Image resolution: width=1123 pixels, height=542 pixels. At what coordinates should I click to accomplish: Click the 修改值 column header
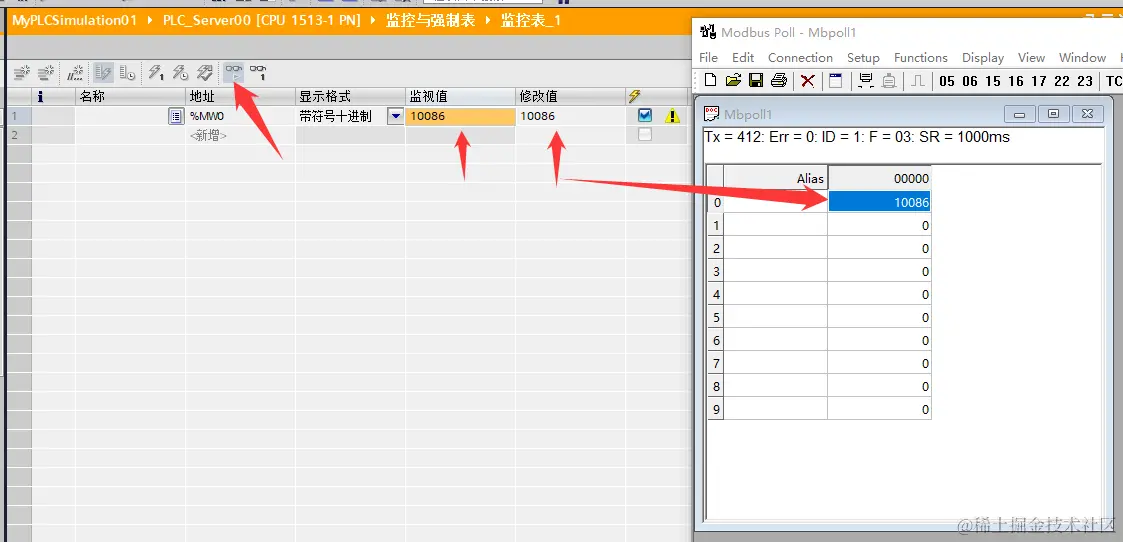click(571, 96)
